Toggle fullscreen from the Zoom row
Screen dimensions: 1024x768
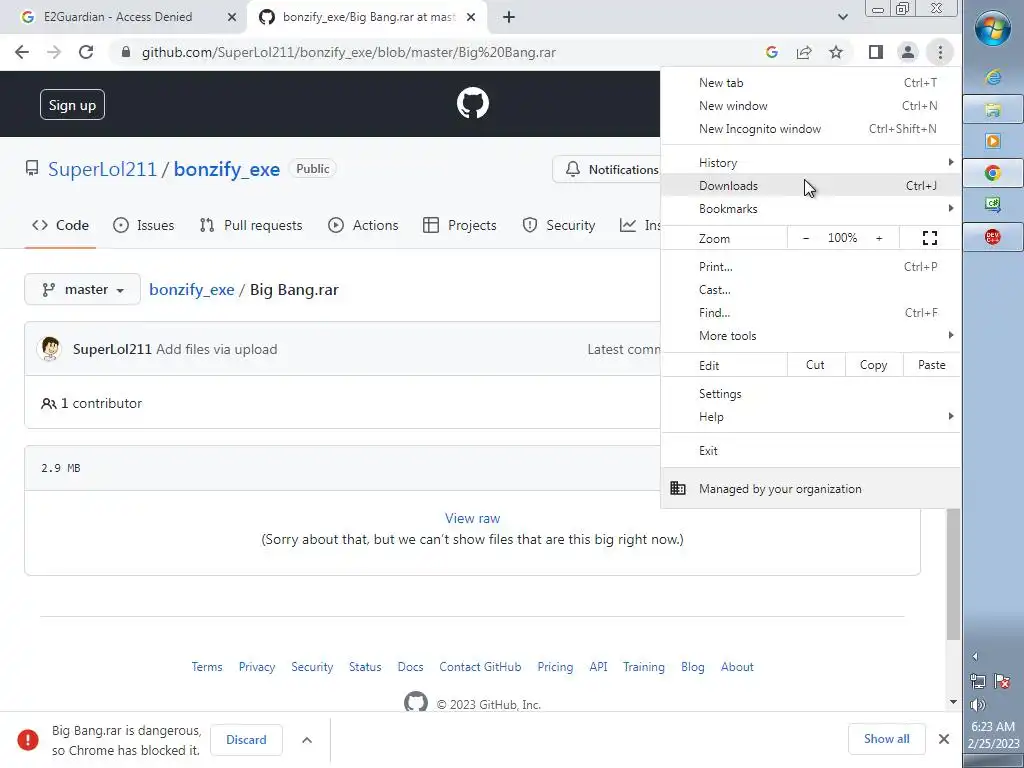point(930,238)
